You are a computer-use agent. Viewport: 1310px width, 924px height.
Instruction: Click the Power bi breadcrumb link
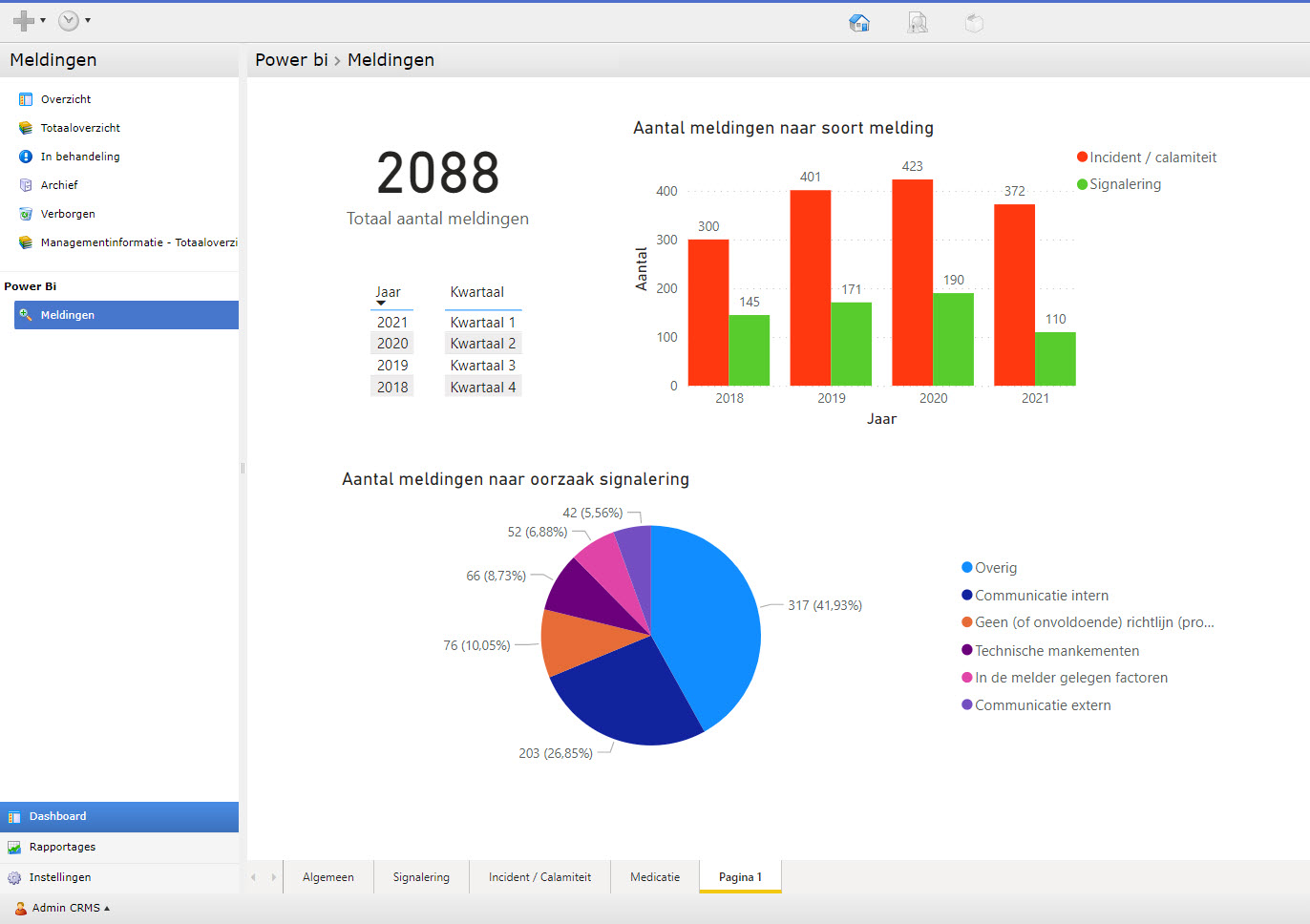point(291,59)
